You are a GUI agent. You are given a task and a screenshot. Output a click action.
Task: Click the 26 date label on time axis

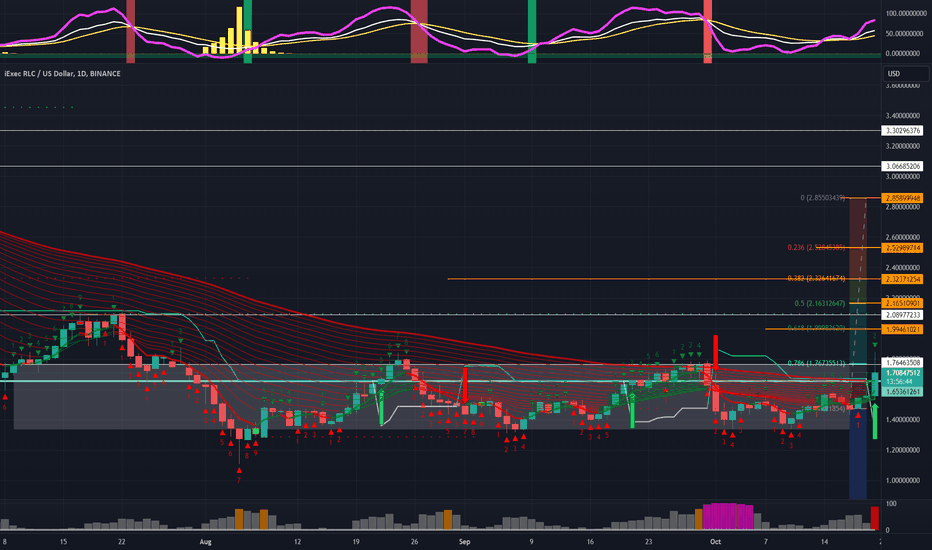click(414, 542)
